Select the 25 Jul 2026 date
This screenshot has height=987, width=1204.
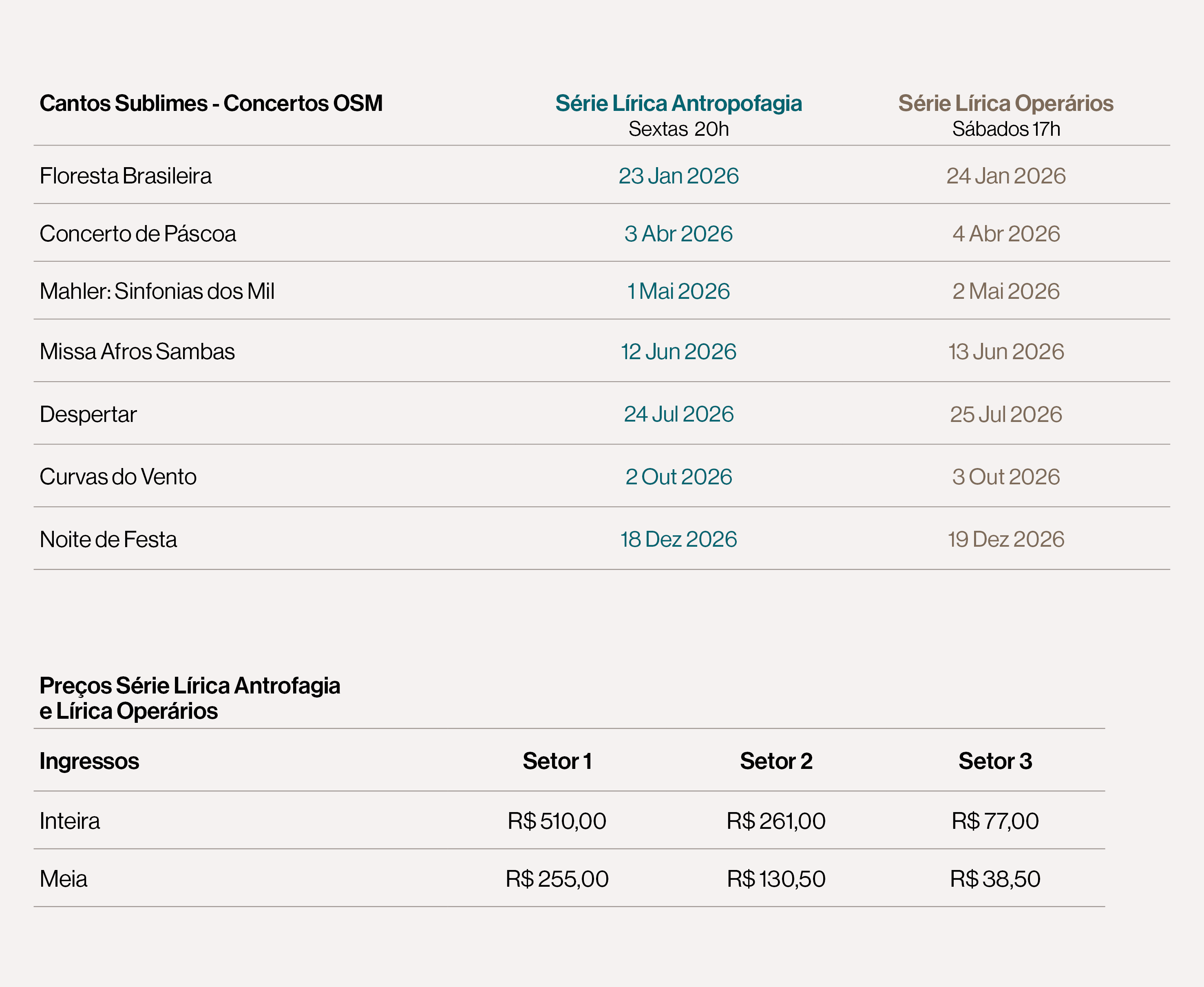tap(1005, 415)
